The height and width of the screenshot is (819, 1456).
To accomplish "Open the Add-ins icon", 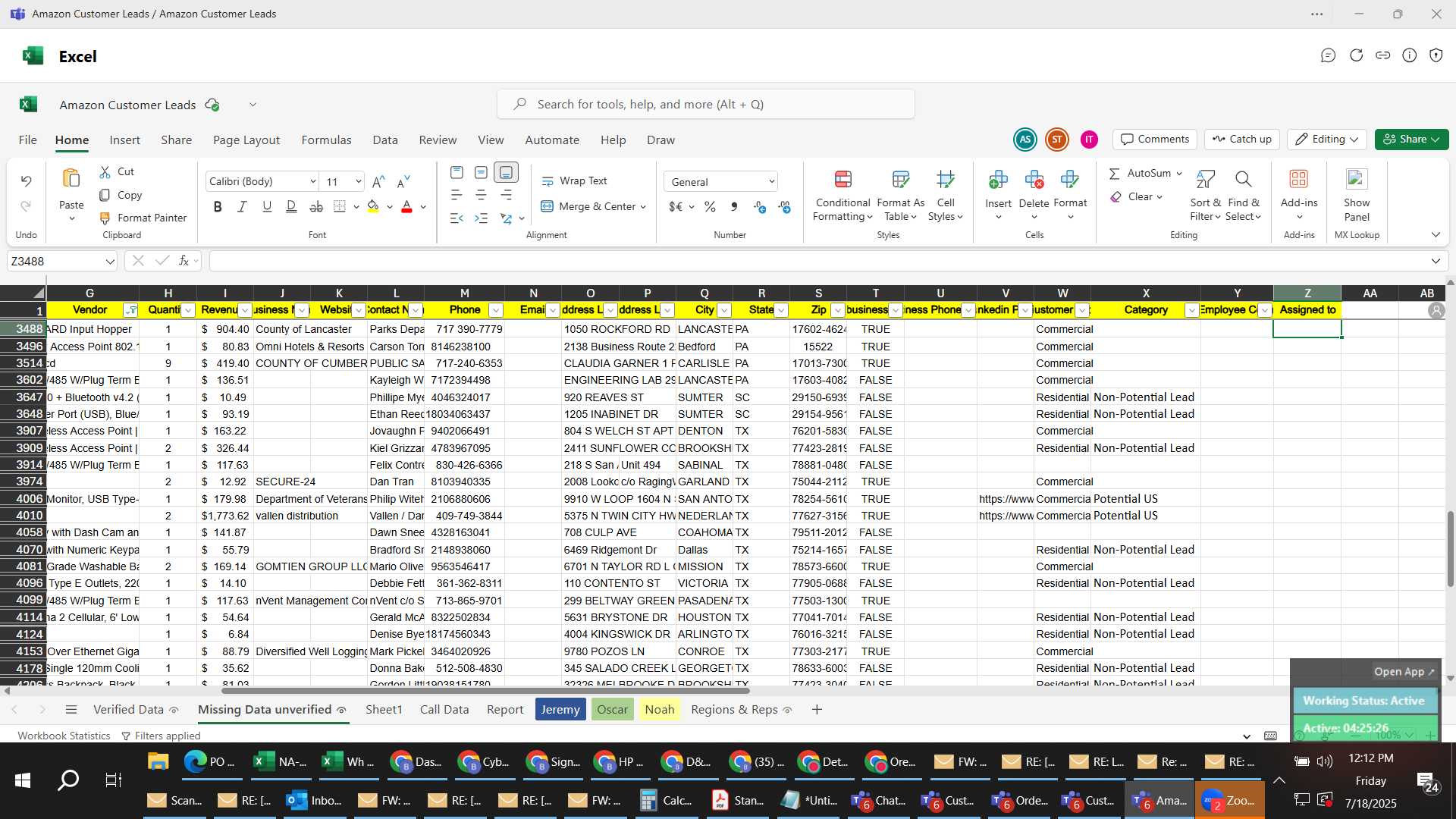I will [1299, 179].
